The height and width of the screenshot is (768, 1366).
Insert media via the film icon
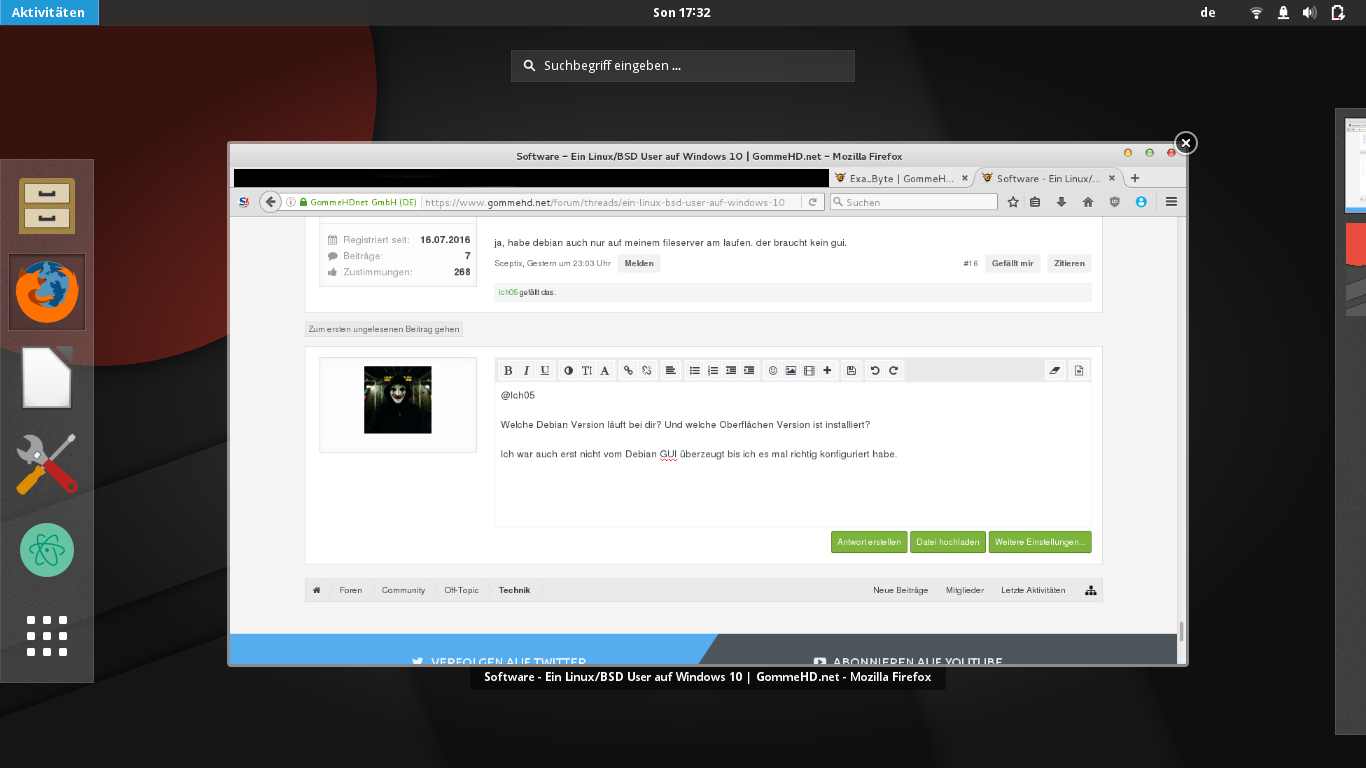tap(809, 371)
